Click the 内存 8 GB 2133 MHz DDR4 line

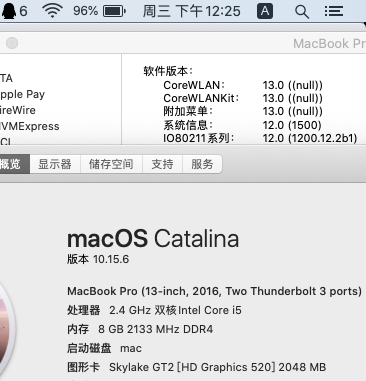[140, 329]
